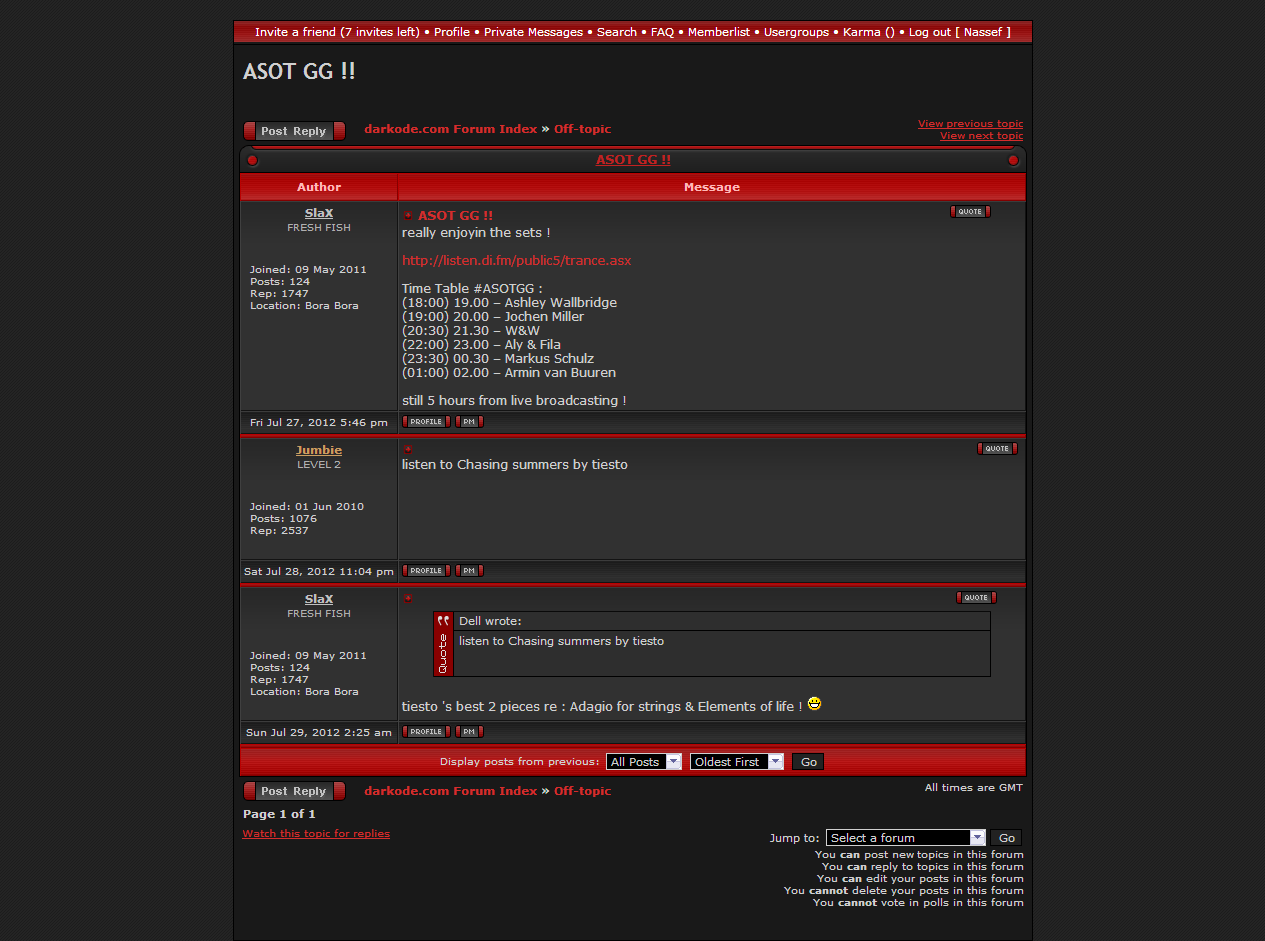Image resolution: width=1265 pixels, height=941 pixels.
Task: Click PM button under Jumbie's post
Action: pos(469,571)
